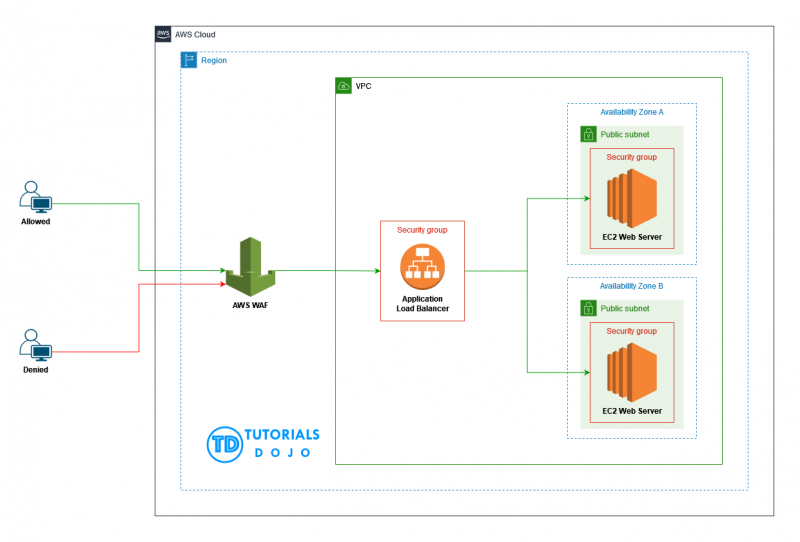Screen dimensions: 800x542
Task: Click the Security group label in Zone A
Action: tap(631, 157)
